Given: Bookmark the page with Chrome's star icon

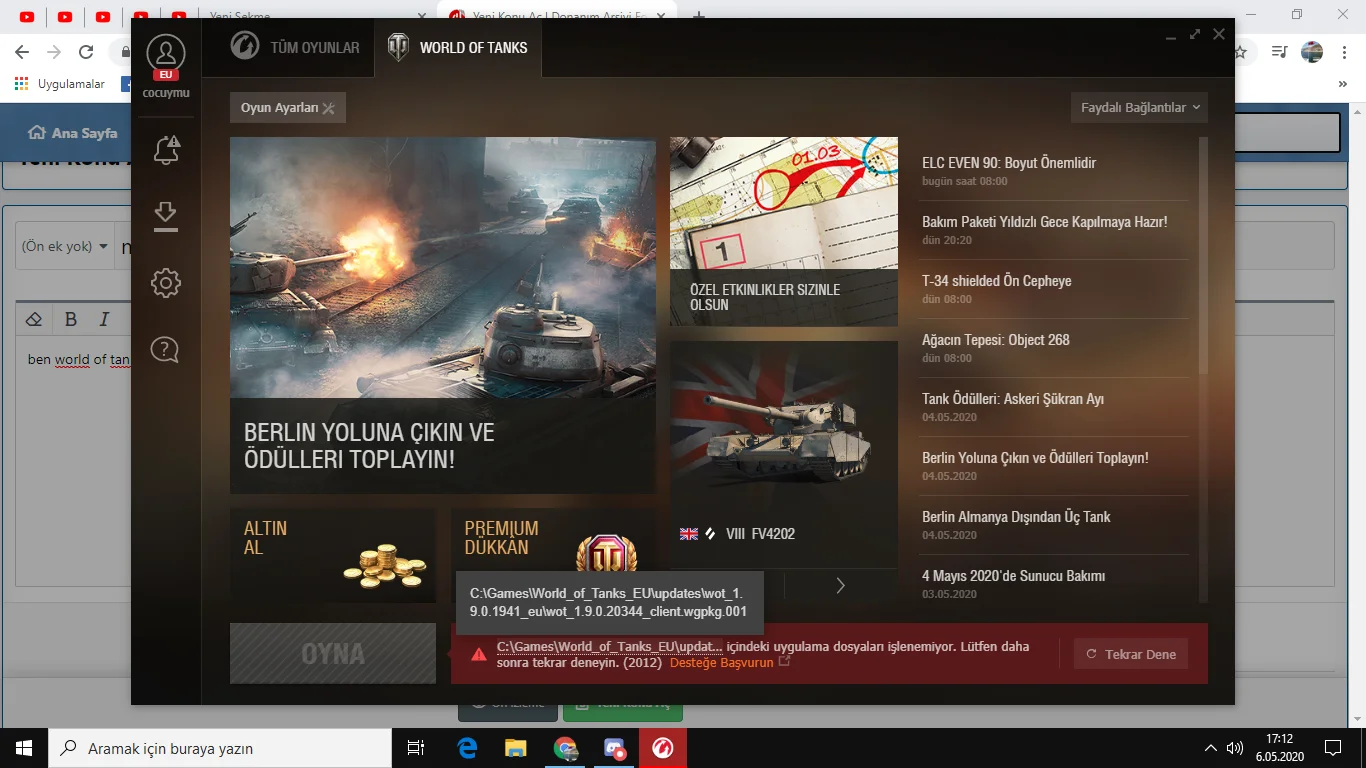Looking at the screenshot, I should point(1240,52).
